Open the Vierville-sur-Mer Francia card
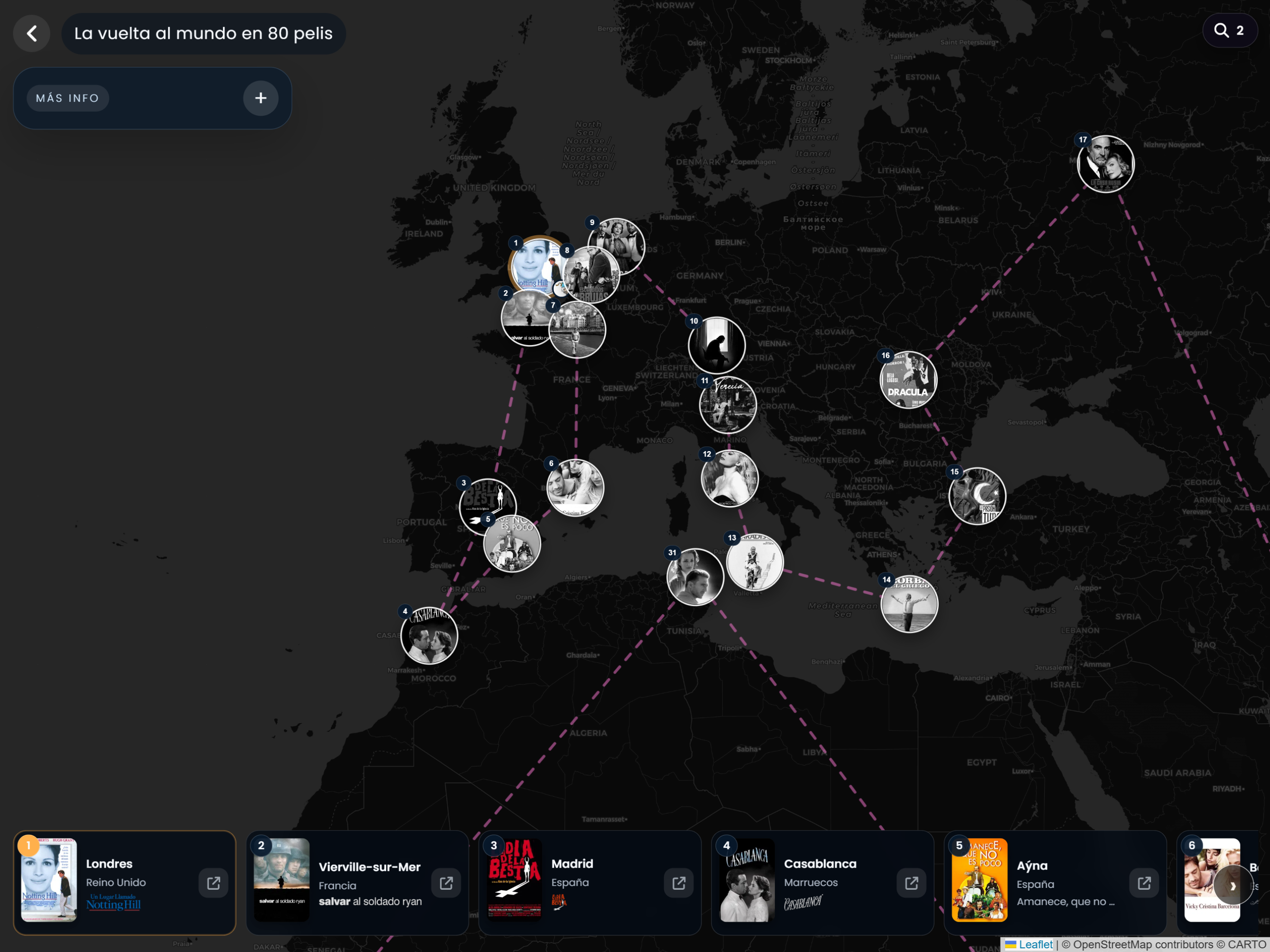 coord(357,882)
